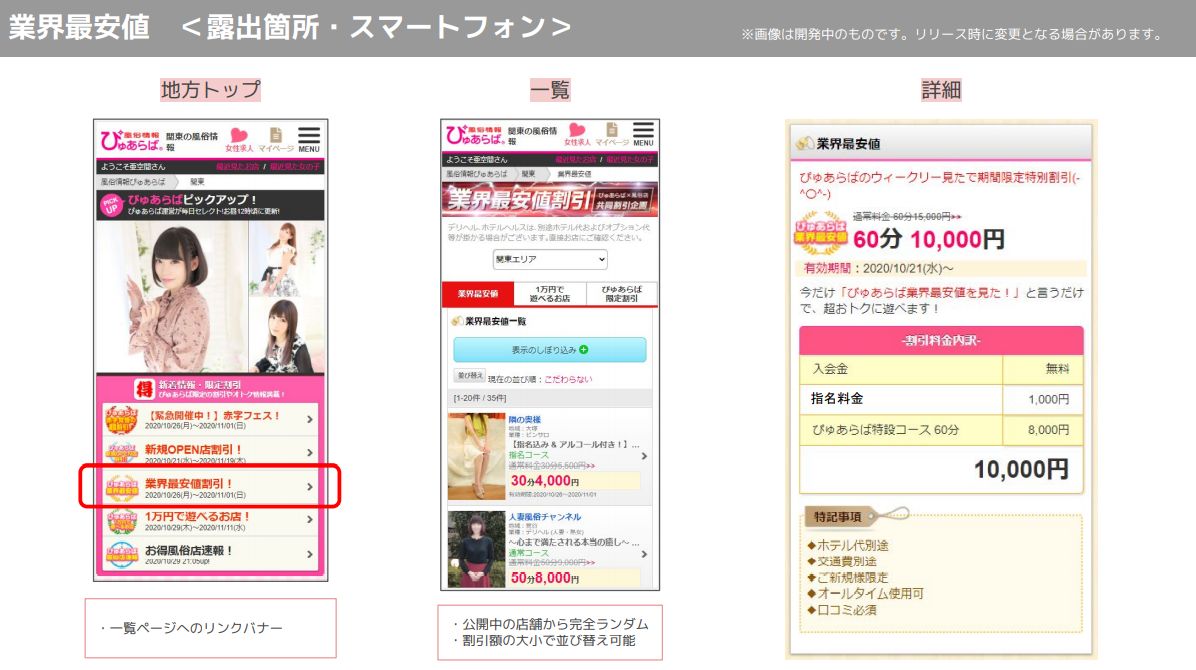Image resolution: width=1196 pixels, height=670 pixels.
Task: Open MENU icon in 一覧 phone
Action: point(643,134)
